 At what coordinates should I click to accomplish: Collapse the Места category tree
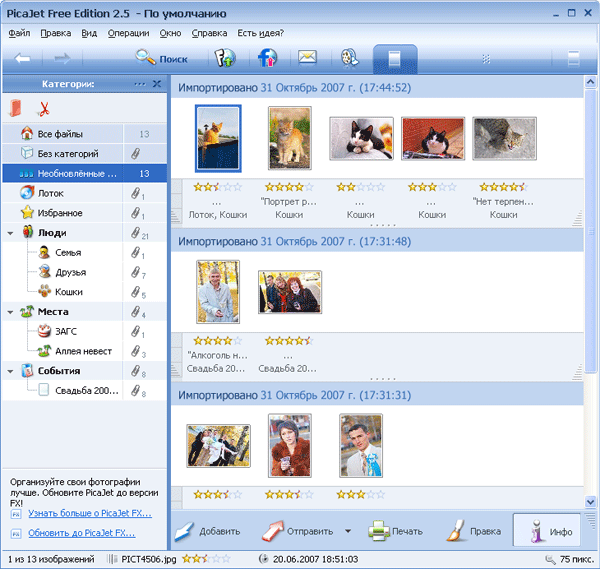pyautogui.click(x=10, y=312)
